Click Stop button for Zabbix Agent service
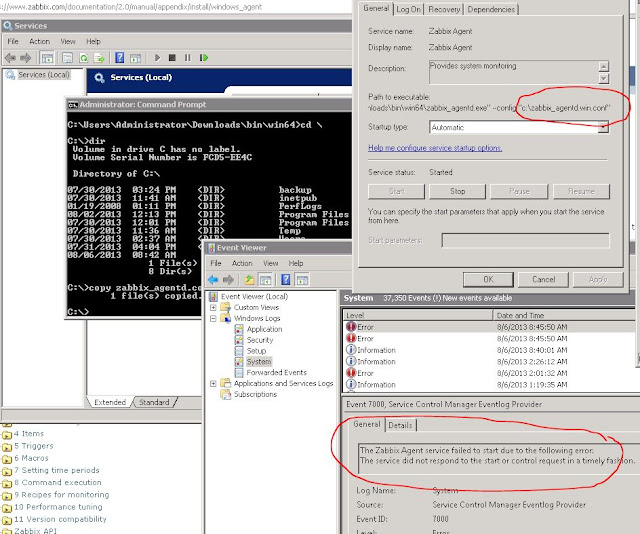 click(457, 191)
